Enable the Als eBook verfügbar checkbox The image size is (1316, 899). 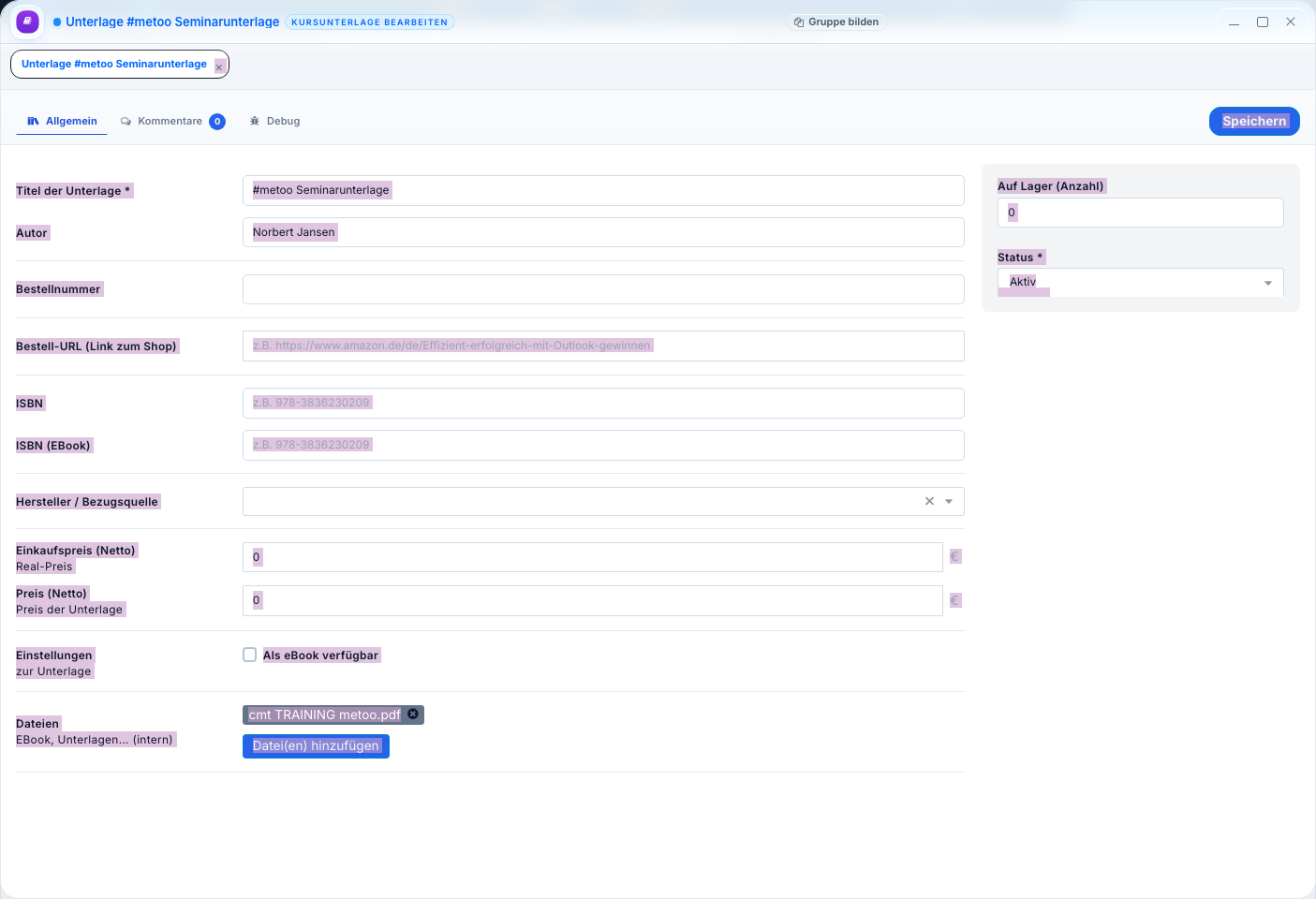point(250,656)
